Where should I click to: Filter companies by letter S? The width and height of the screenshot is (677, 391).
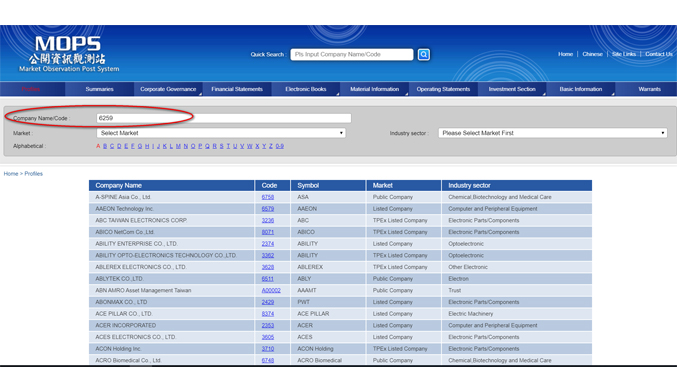tap(221, 146)
